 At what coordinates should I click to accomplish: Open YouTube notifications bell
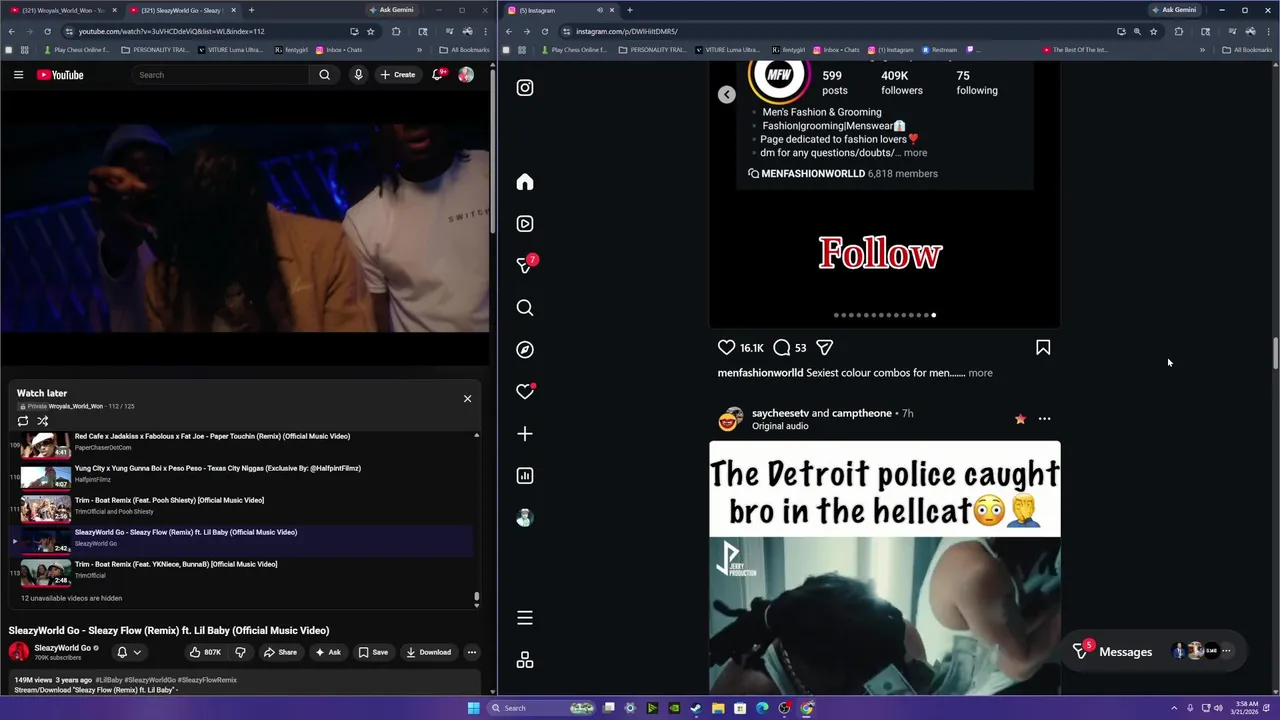[438, 75]
